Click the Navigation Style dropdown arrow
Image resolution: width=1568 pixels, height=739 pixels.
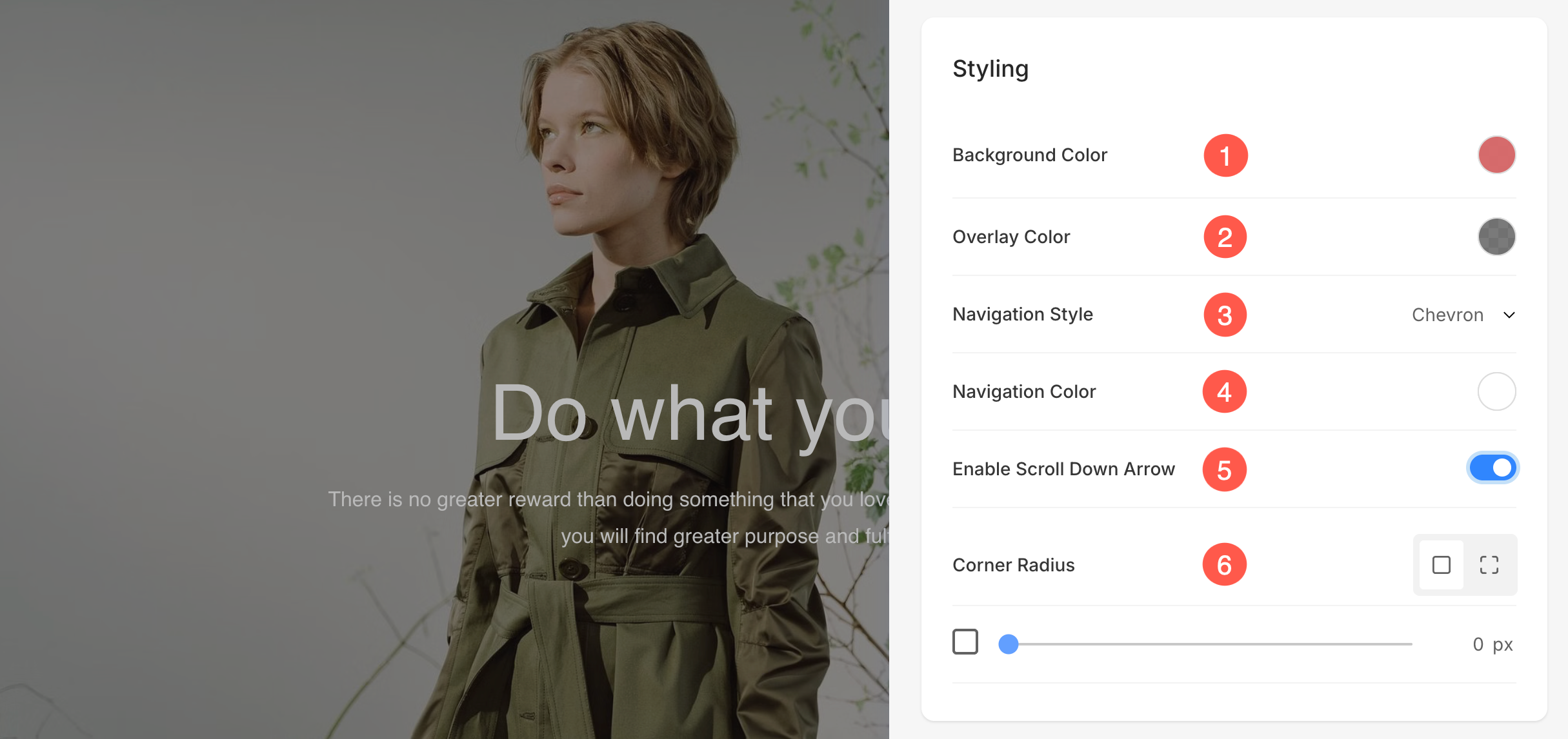1509,315
